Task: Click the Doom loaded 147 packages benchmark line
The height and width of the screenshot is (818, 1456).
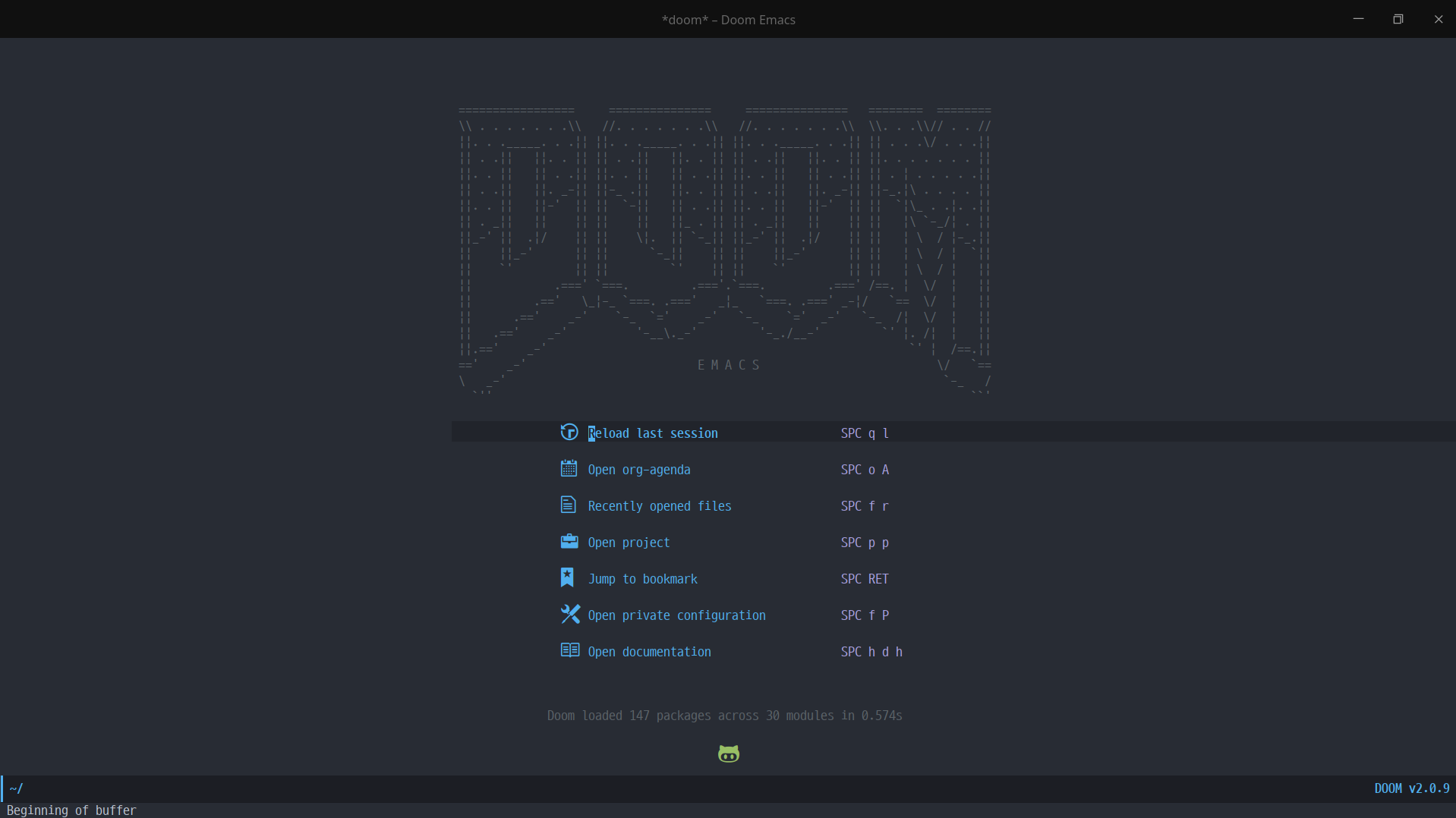Action: click(x=724, y=716)
